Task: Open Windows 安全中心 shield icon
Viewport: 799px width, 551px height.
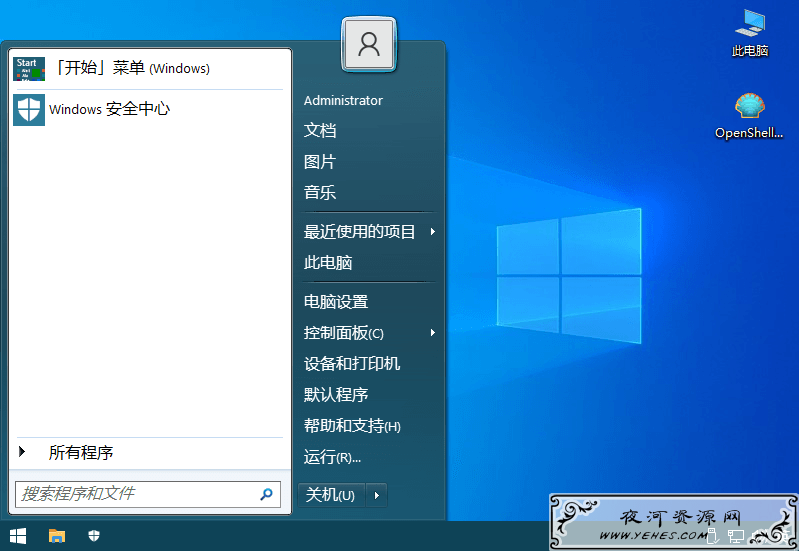Action: [29, 110]
